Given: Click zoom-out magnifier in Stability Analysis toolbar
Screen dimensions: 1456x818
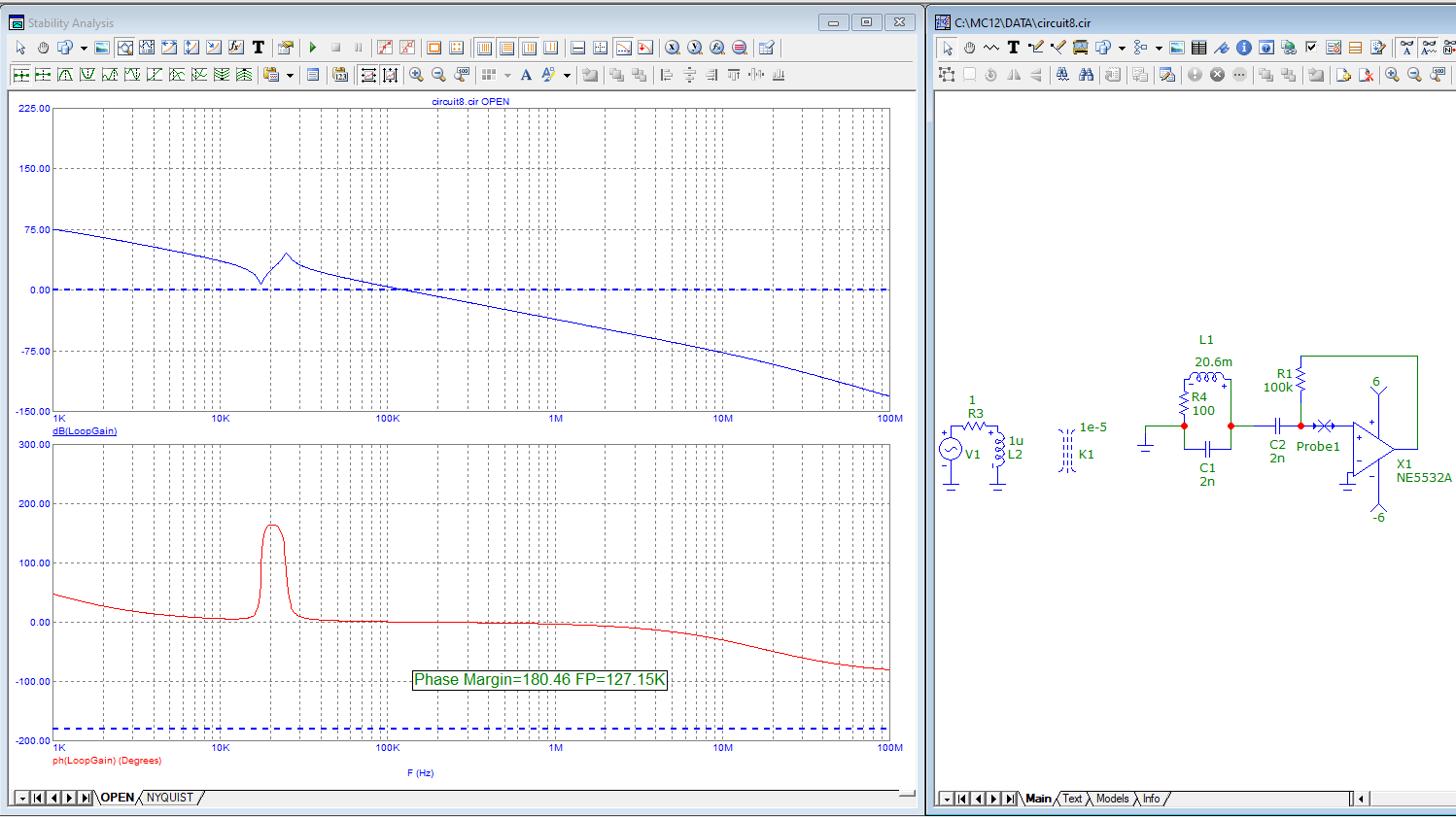Looking at the screenshot, I should pos(438,75).
